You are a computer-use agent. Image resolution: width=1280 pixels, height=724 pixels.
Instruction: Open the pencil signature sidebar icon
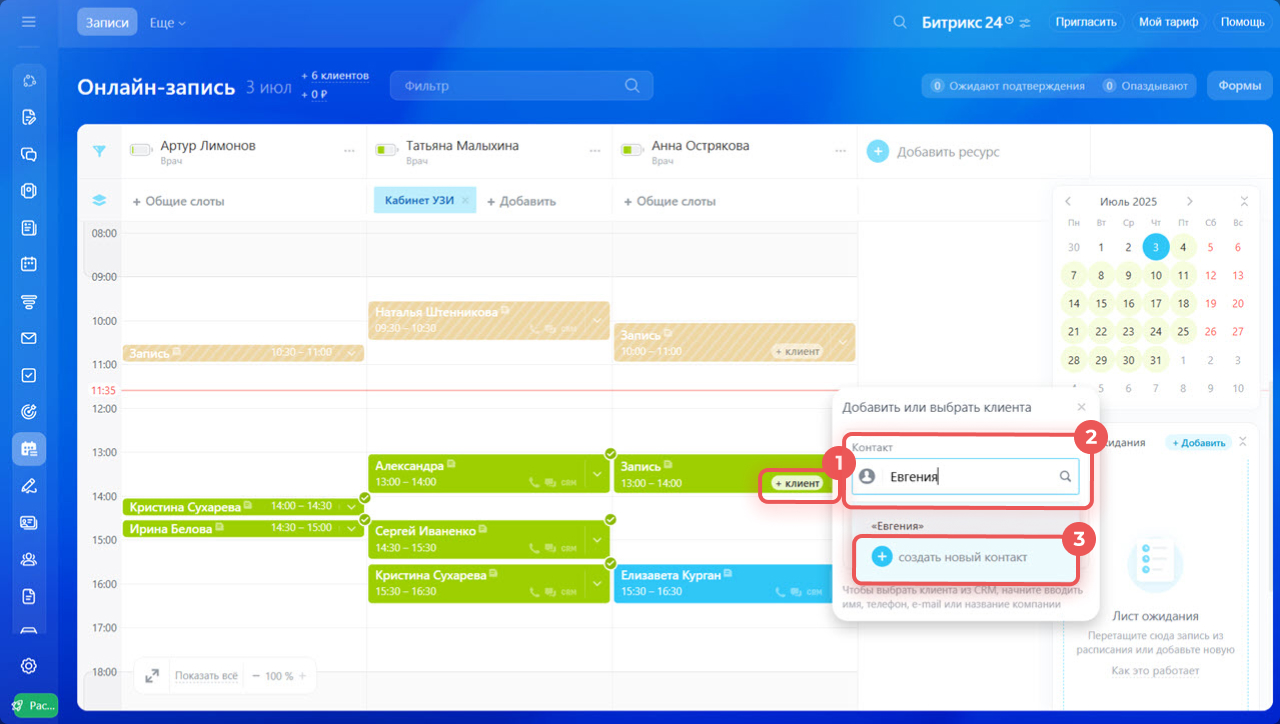point(28,486)
